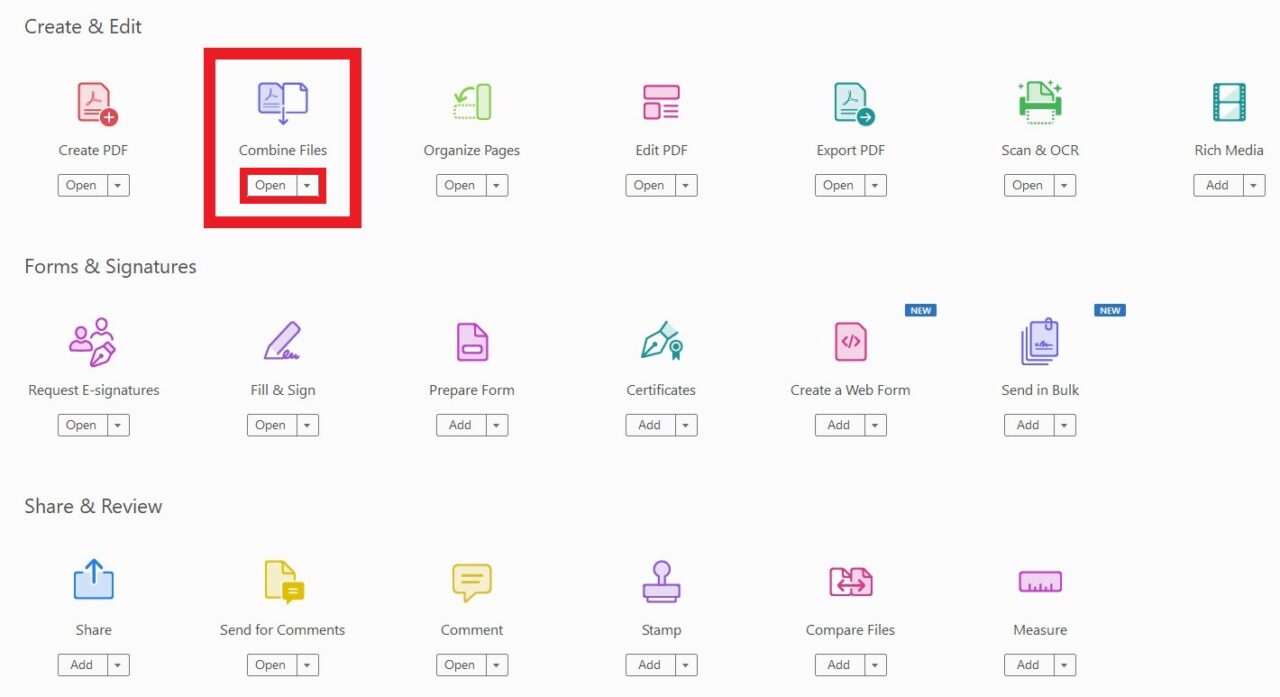1280x697 pixels.
Task: Click Open button under Edit PDF
Action: coord(650,185)
